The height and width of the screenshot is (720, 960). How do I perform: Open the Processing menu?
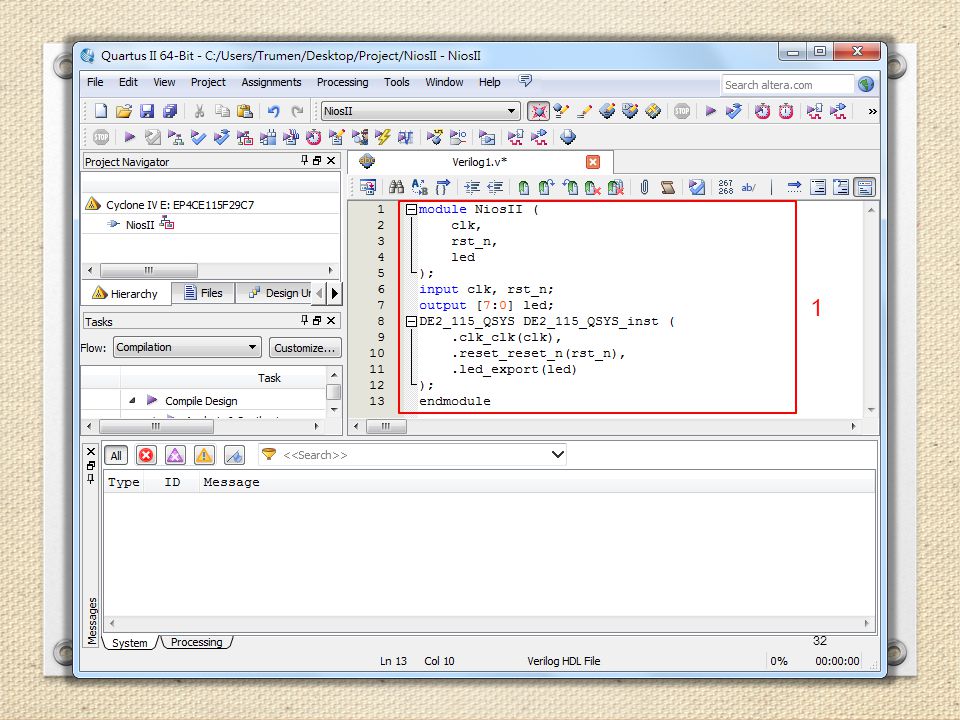342,82
